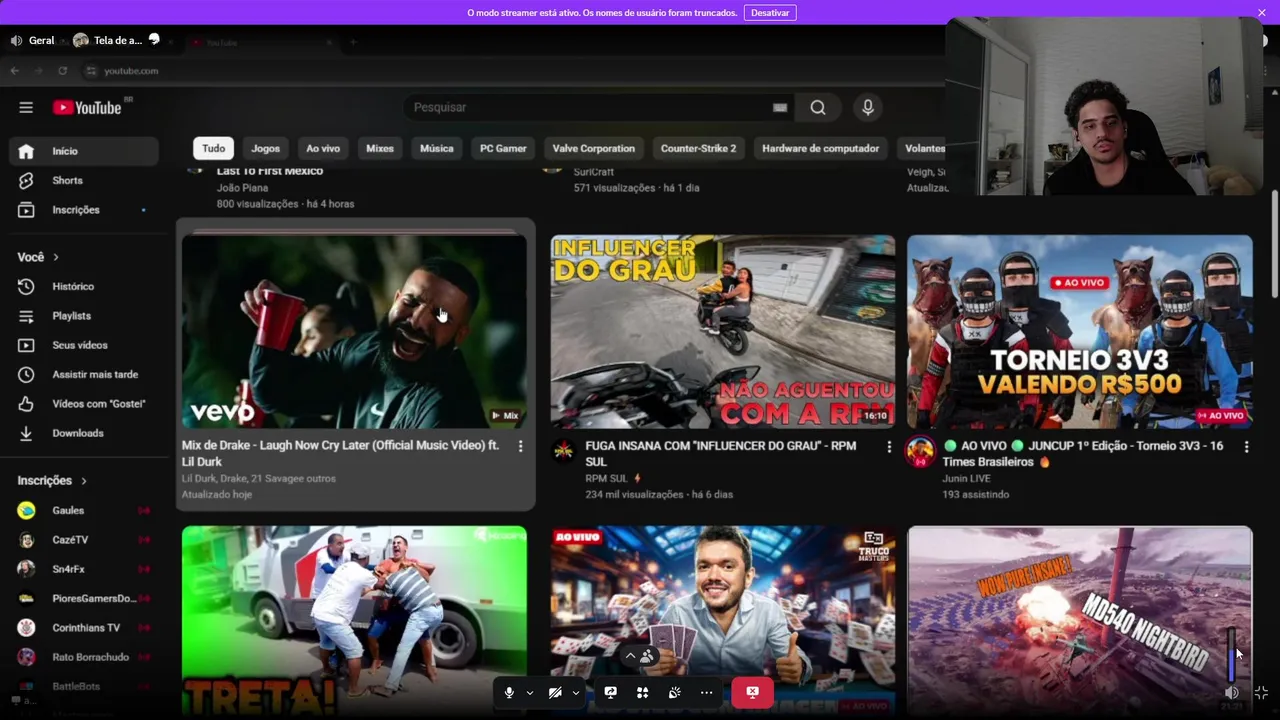Select the Ao vivo filter chip
Screen dimensions: 1280x720
tap(323, 148)
